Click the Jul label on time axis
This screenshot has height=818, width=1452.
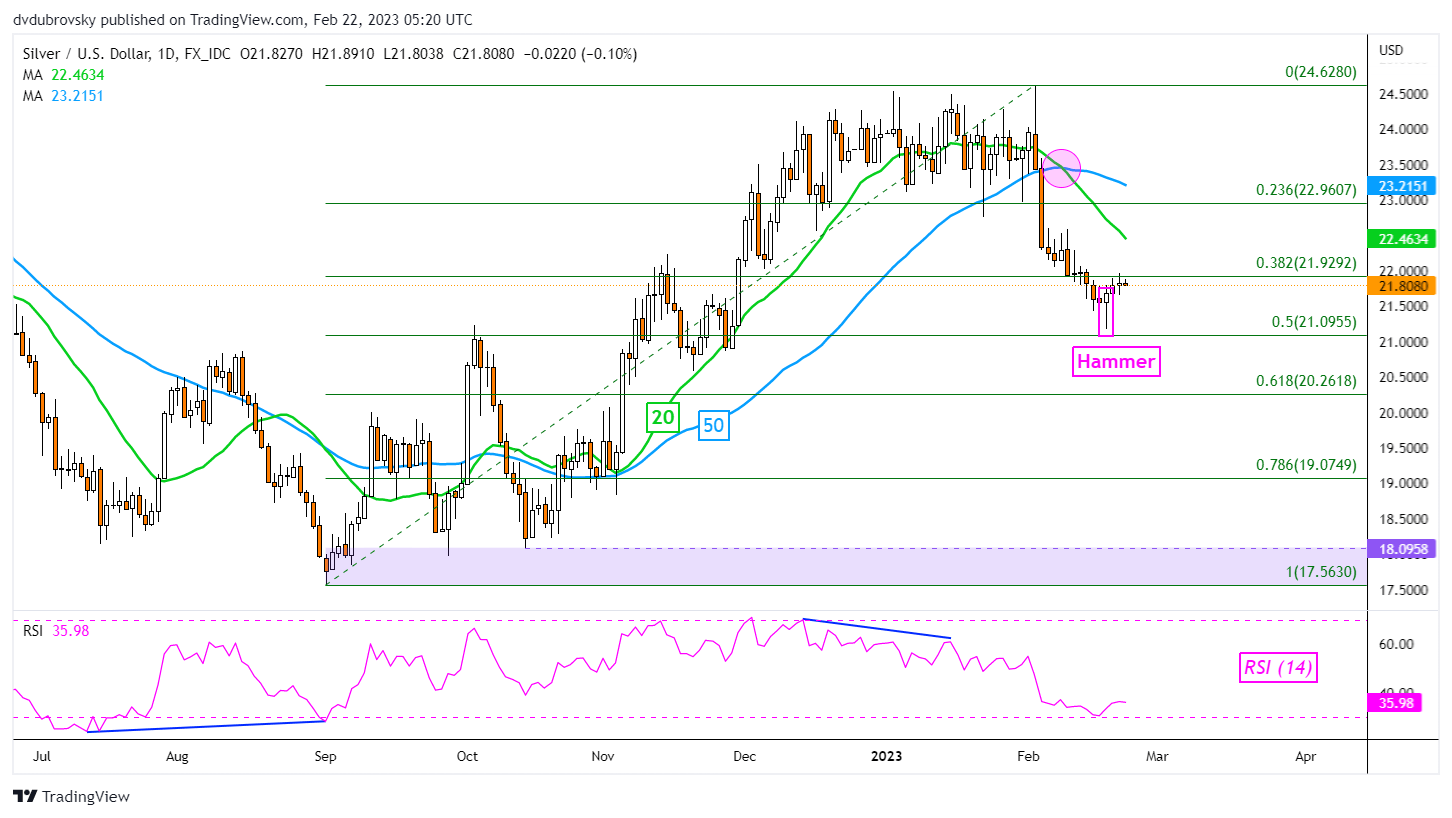click(41, 757)
